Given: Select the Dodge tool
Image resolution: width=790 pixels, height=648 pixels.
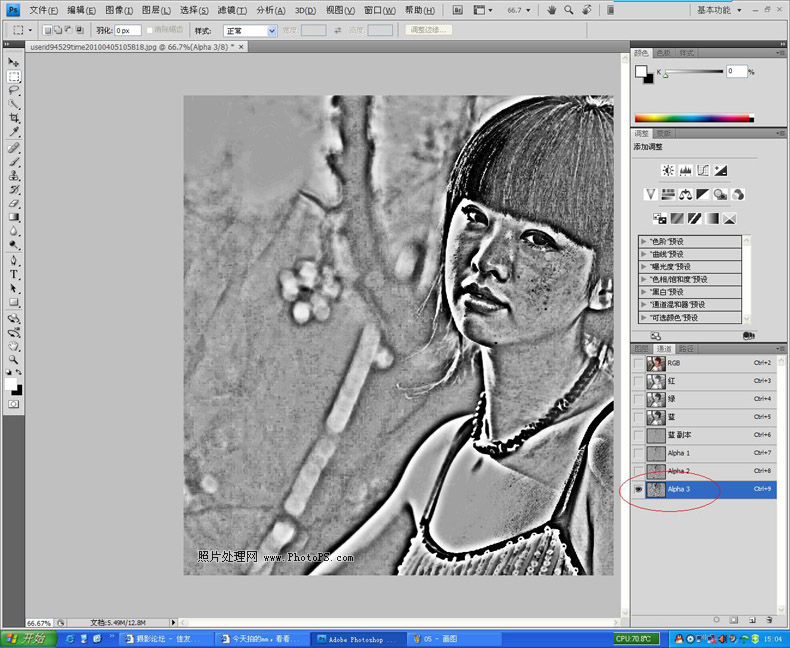Looking at the screenshot, I should pos(14,245).
